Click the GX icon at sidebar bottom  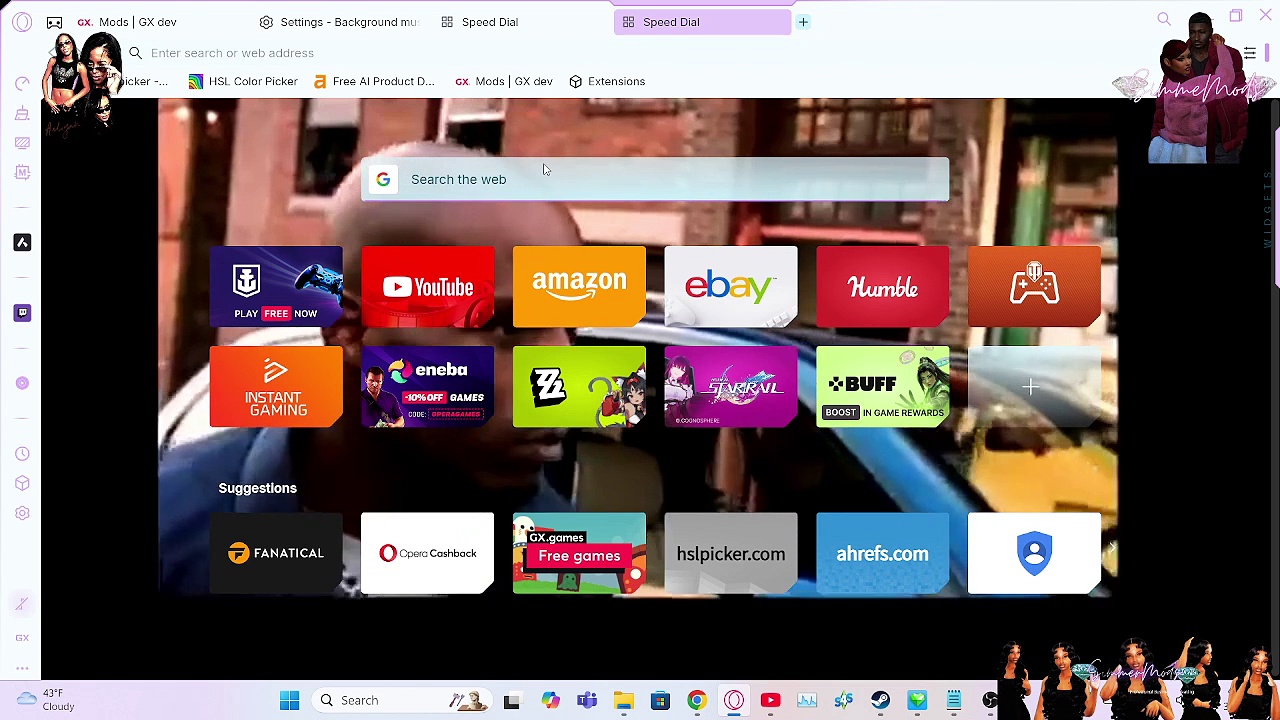(x=22, y=638)
